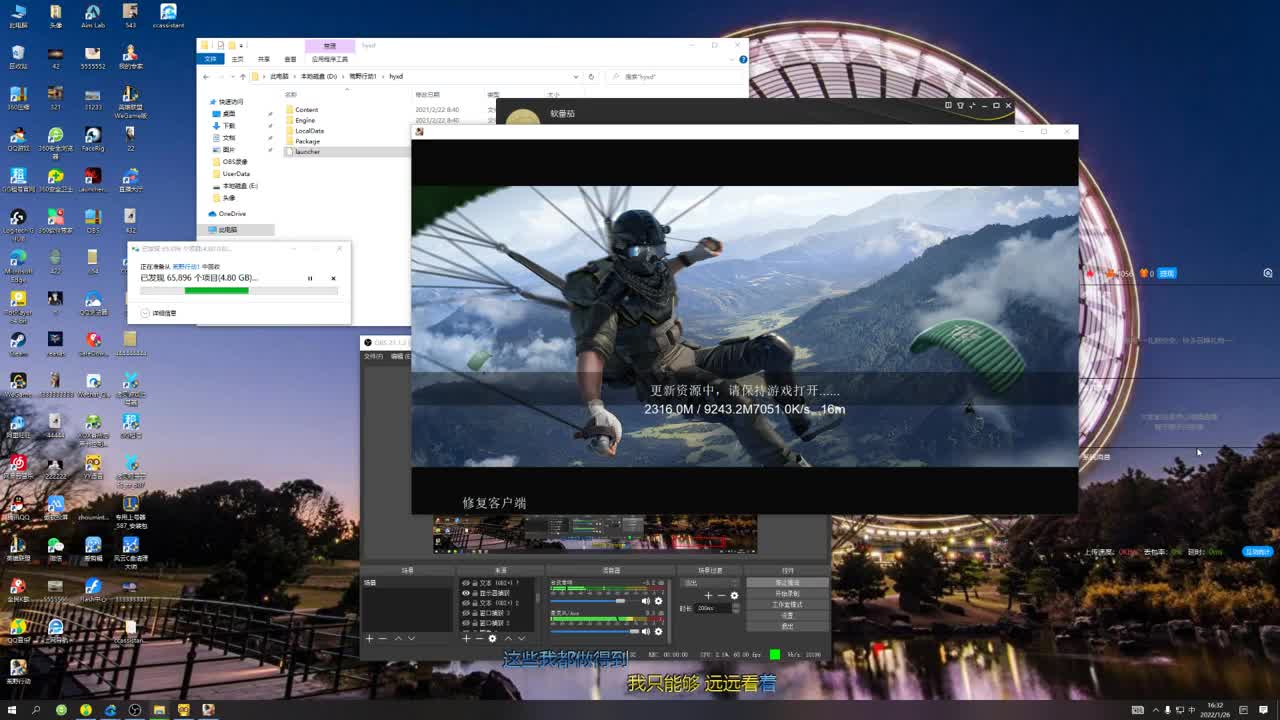This screenshot has width=1280, height=720.
Task: Open the Recycle Bin desktop icon
Action: tap(18, 56)
